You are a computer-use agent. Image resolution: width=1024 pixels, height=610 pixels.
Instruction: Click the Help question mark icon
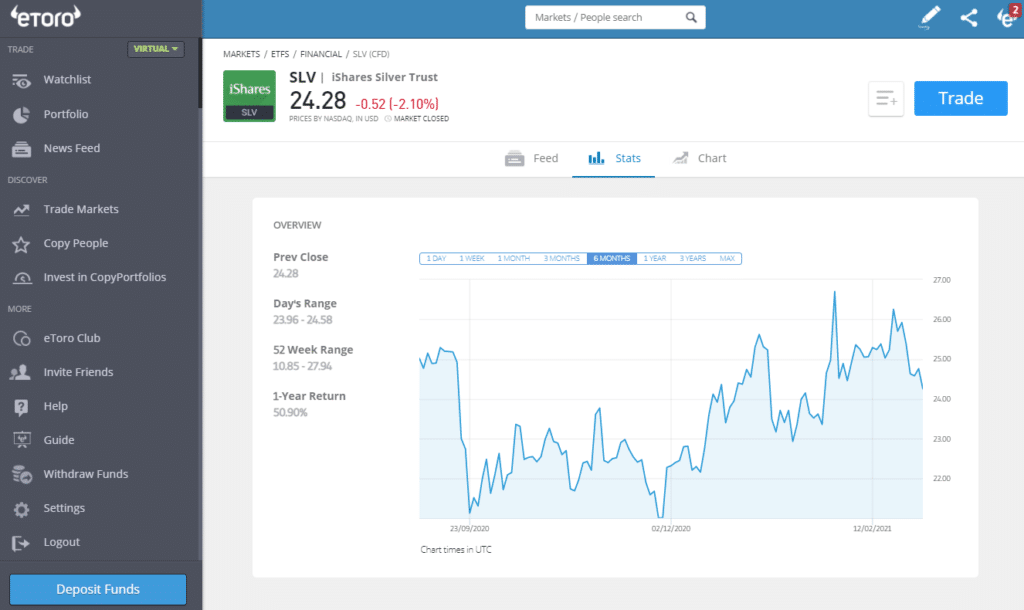tap(21, 407)
